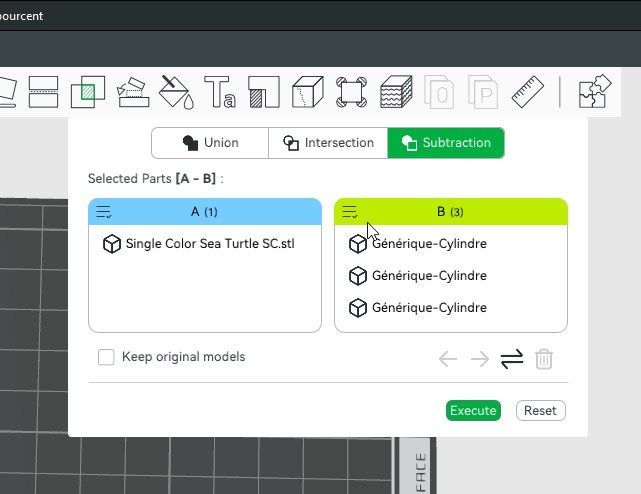Click the move-right arrow icon
Viewport: 641px width, 494px height.
point(480,359)
